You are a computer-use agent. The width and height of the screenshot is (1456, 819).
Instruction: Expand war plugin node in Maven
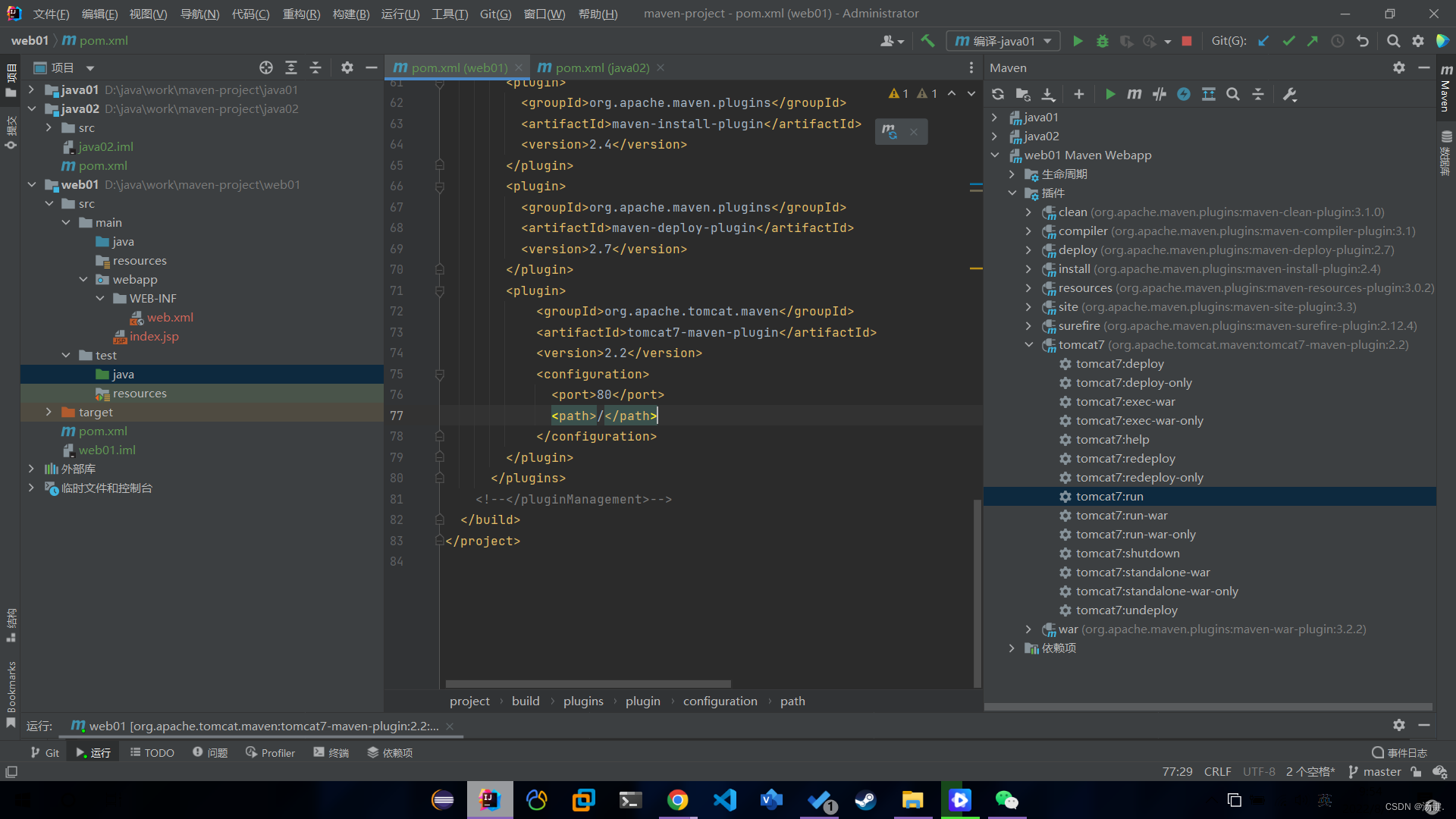coord(1029,629)
